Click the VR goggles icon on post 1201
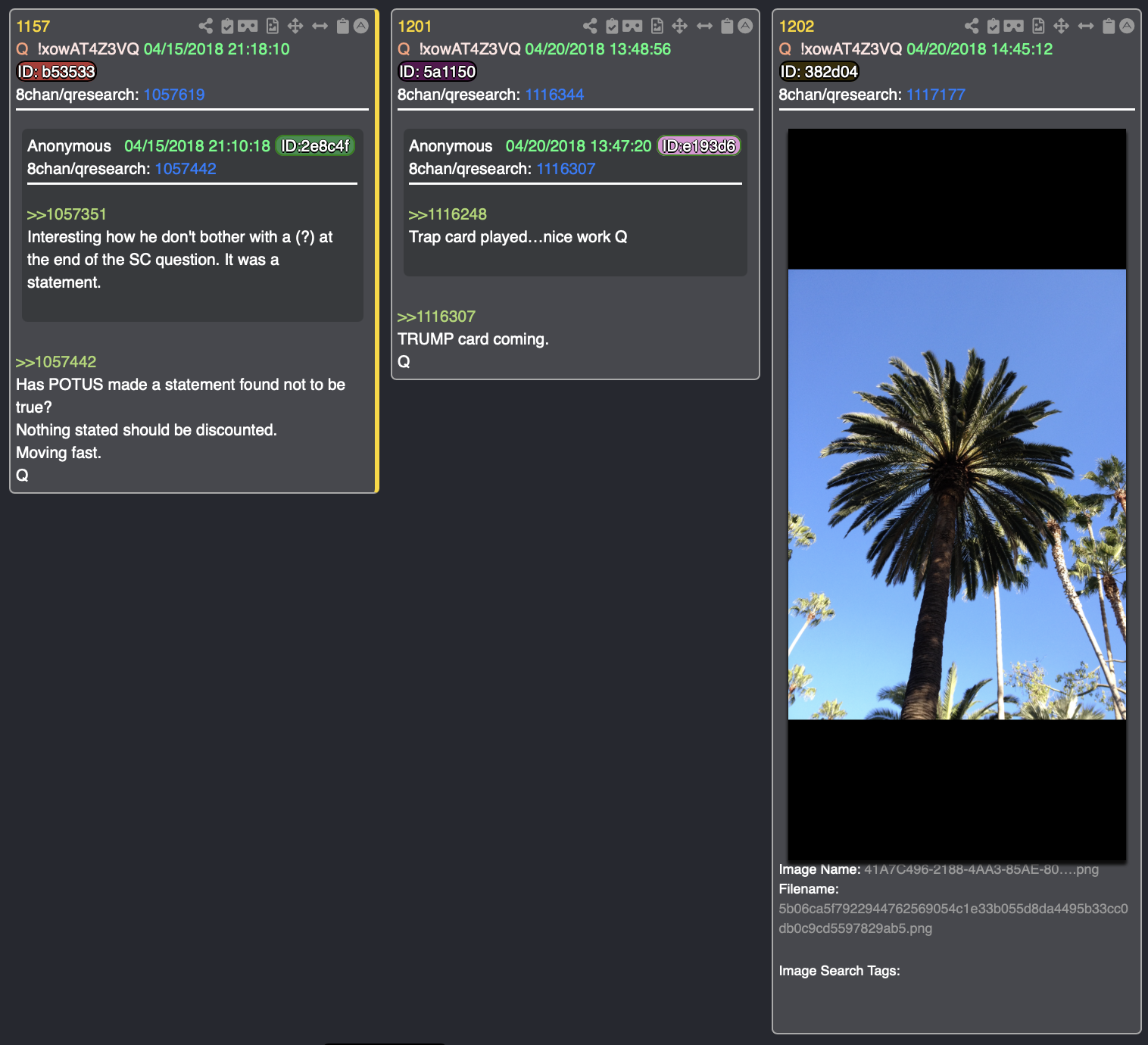Viewport: 1148px width, 1045px height. coord(632,27)
